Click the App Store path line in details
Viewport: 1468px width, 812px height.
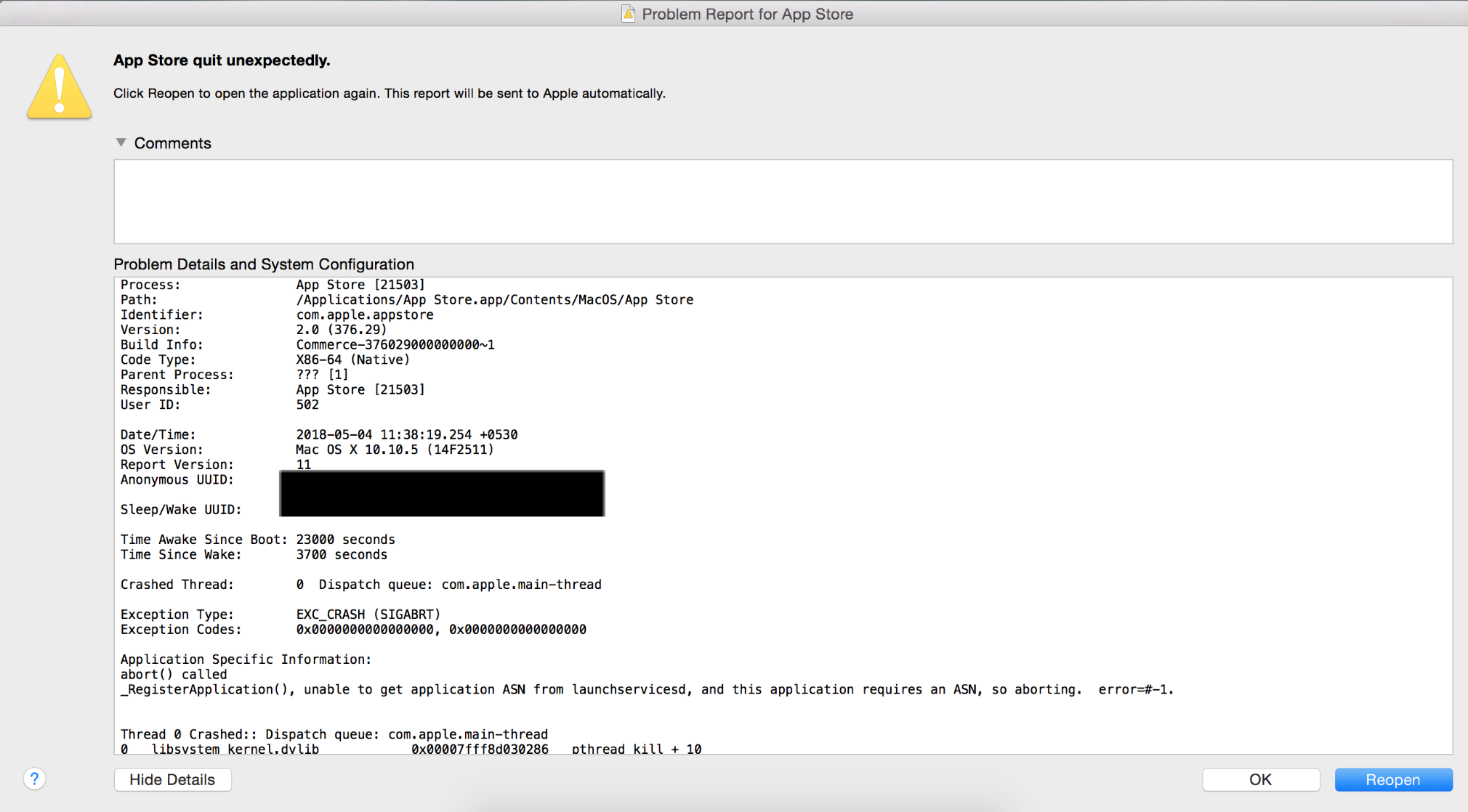(494, 299)
